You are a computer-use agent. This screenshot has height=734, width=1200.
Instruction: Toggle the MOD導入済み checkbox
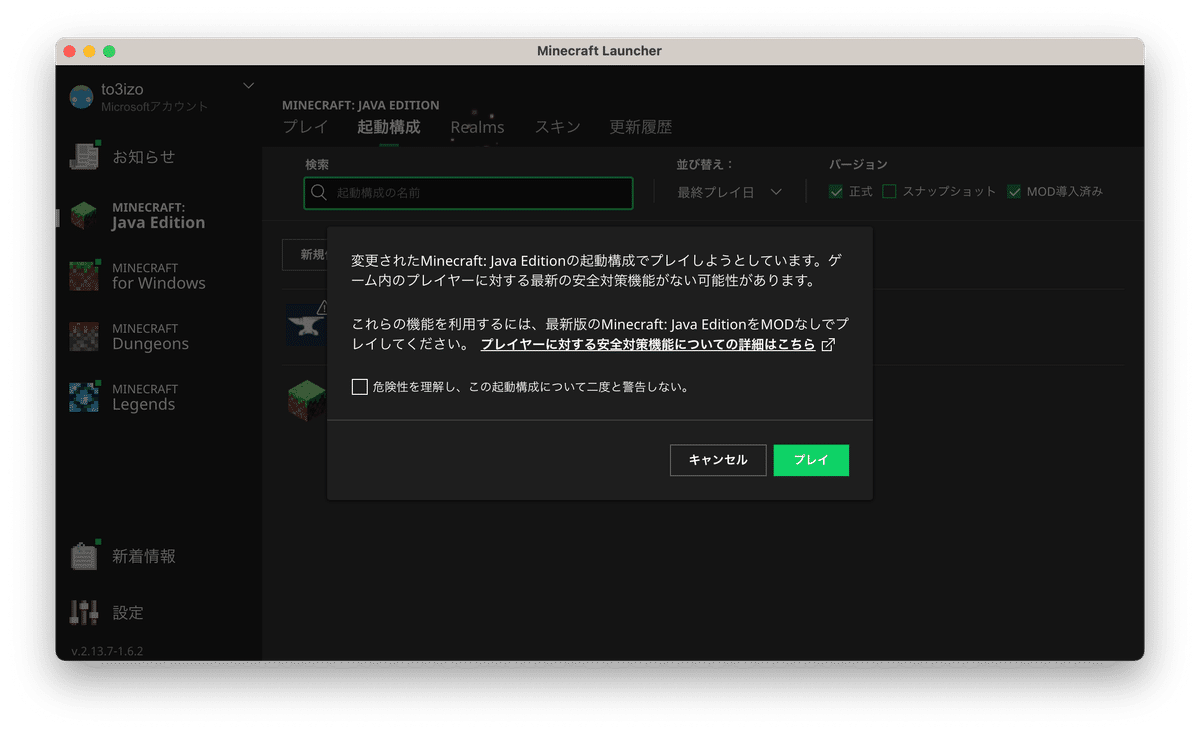pyautogui.click(x=1014, y=192)
